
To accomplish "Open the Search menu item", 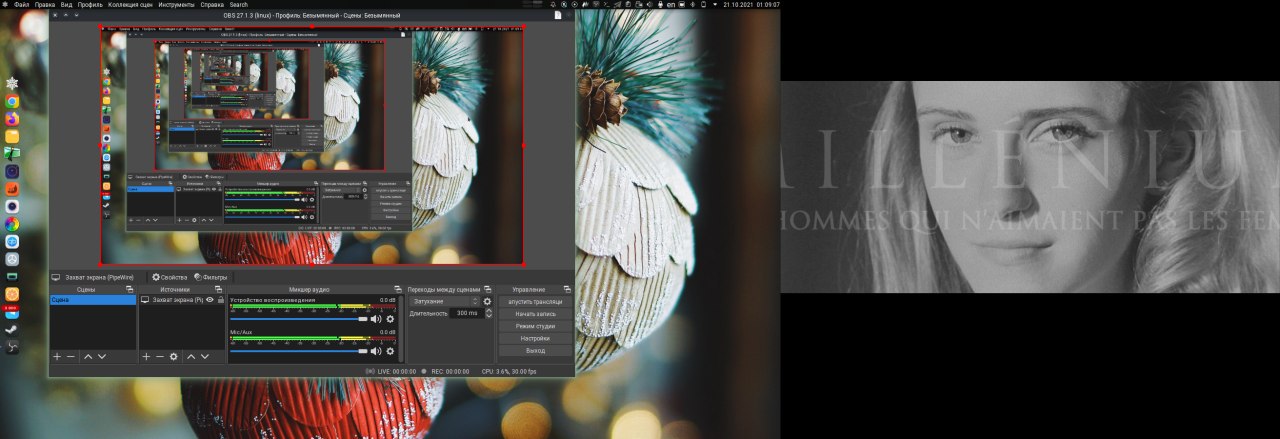I will (x=239, y=5).
